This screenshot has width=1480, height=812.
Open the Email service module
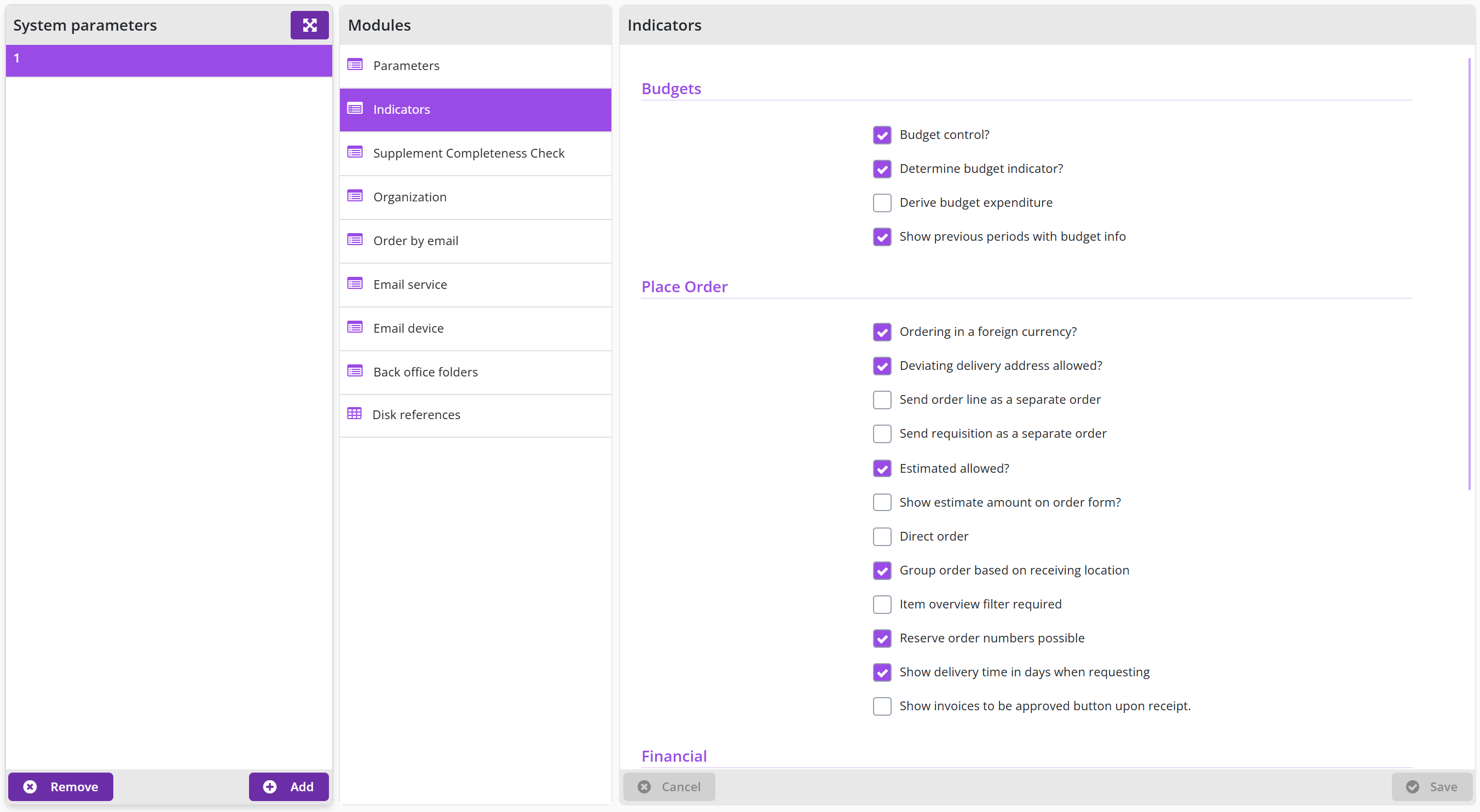(x=475, y=285)
